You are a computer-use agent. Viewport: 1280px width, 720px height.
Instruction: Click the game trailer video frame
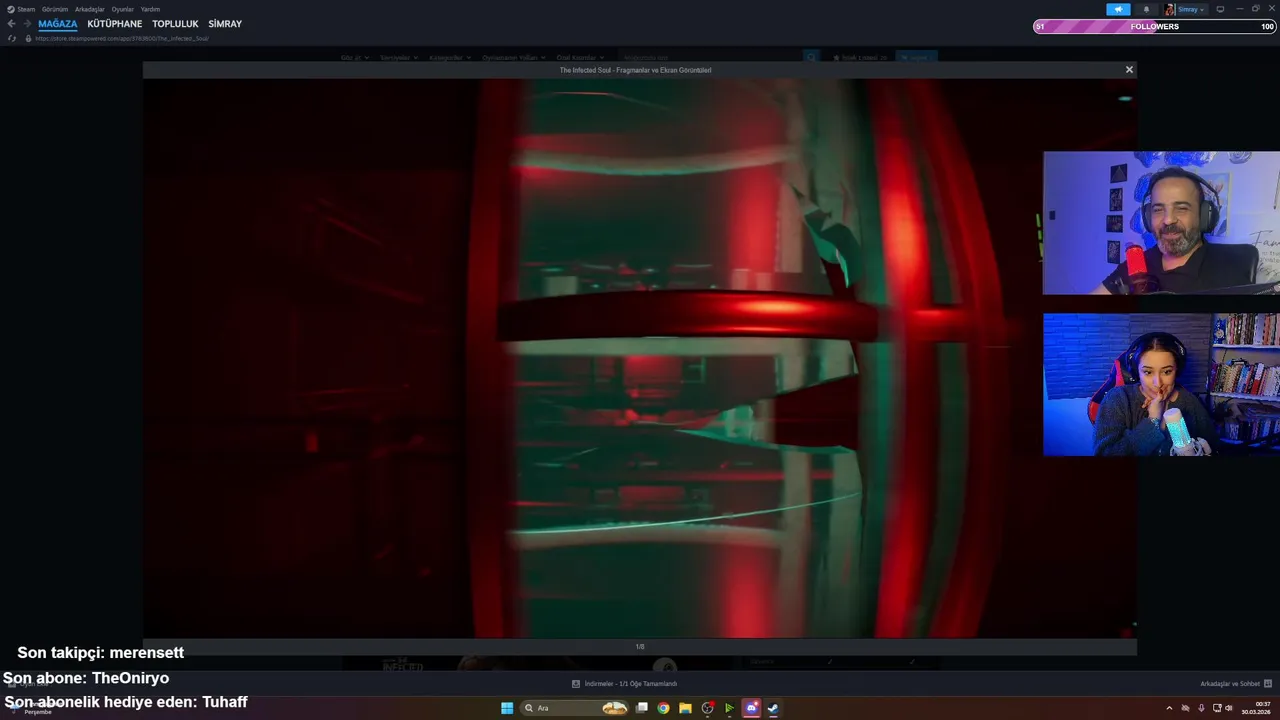(x=640, y=358)
